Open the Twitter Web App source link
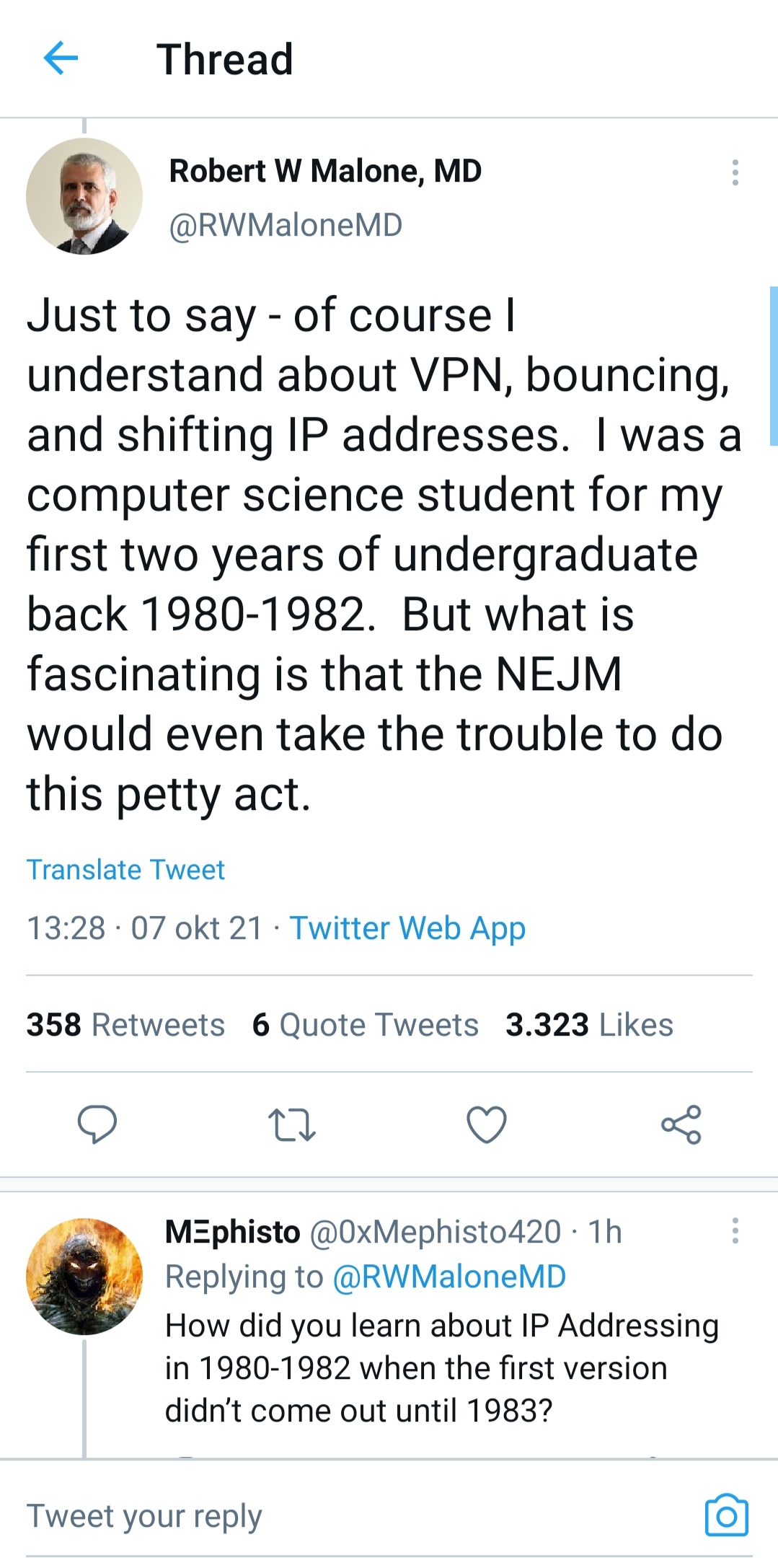Screen dimensions: 778x1568 (407, 928)
